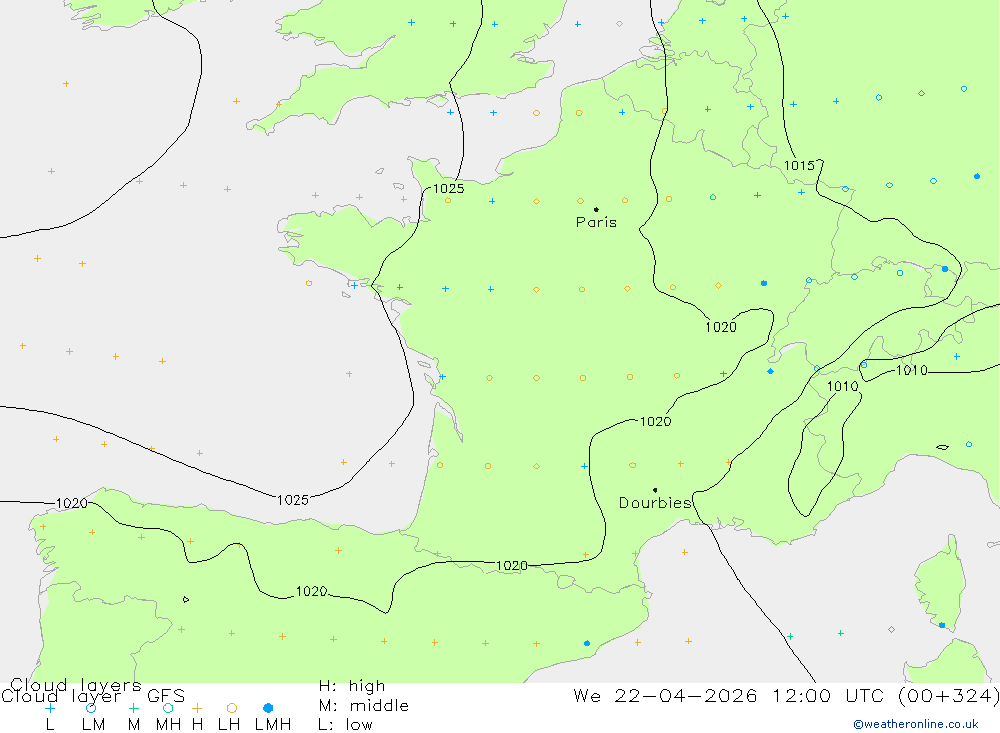Screen dimensions: 1000x733
Task: Click the lone green circle marker east of Paris
Action: coord(713,197)
